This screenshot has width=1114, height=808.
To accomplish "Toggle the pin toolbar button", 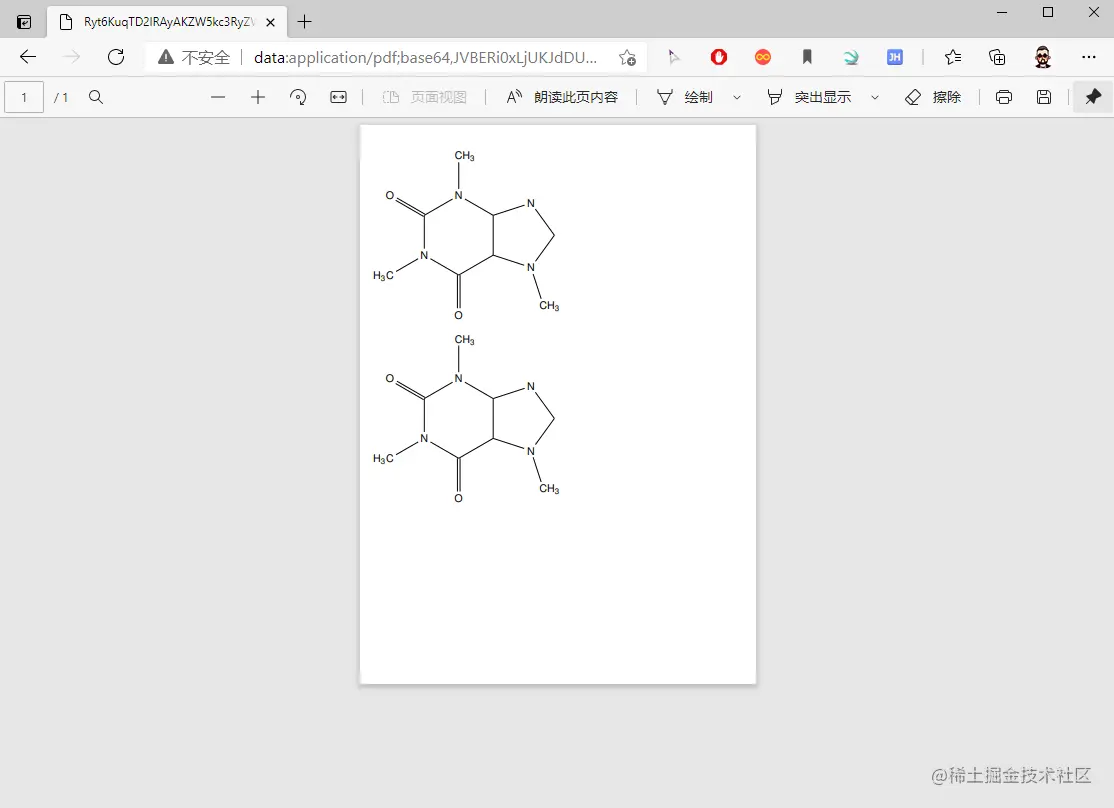I will click(x=1093, y=97).
